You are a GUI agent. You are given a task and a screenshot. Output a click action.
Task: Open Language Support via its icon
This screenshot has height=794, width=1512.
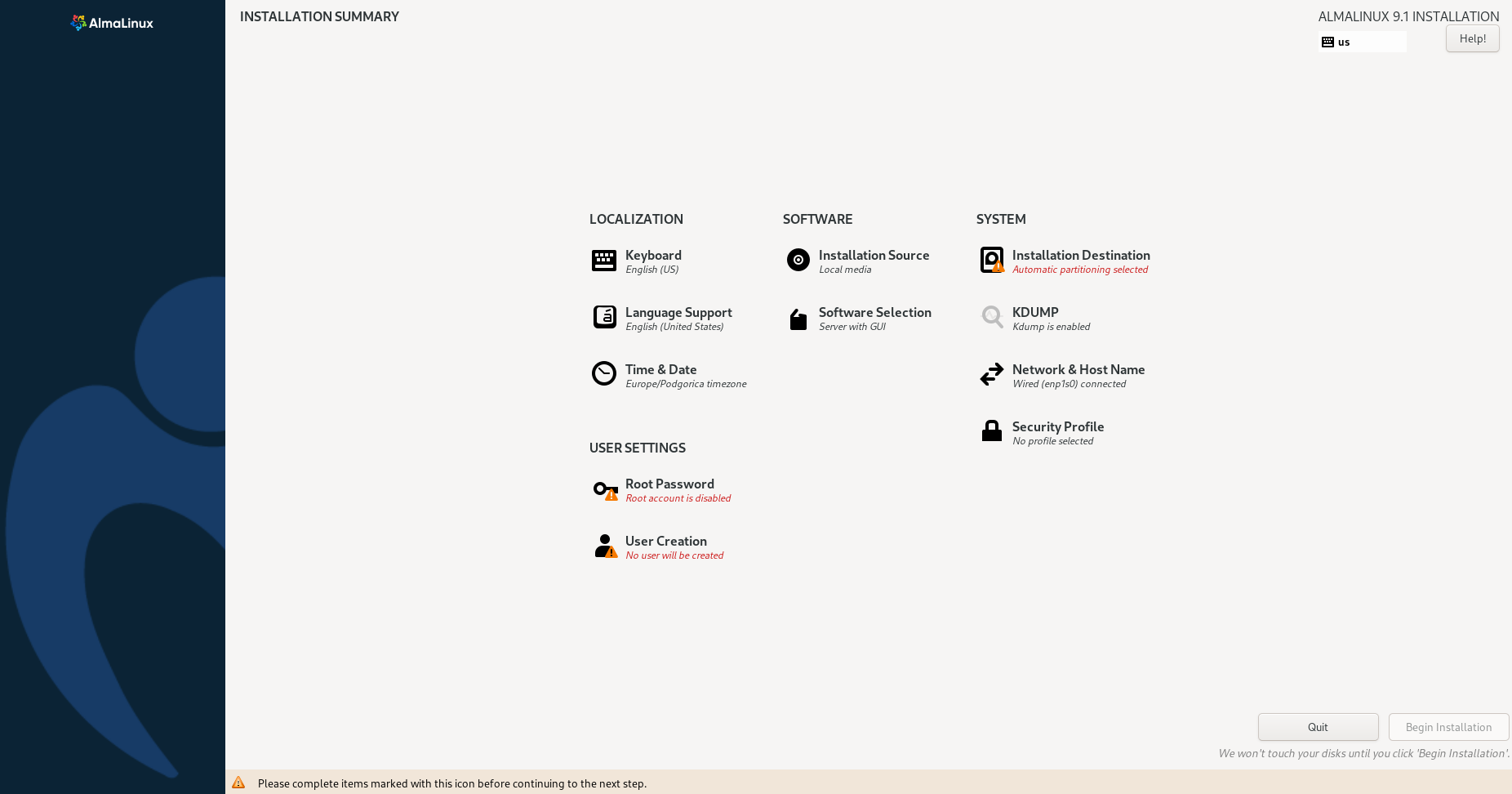point(604,317)
